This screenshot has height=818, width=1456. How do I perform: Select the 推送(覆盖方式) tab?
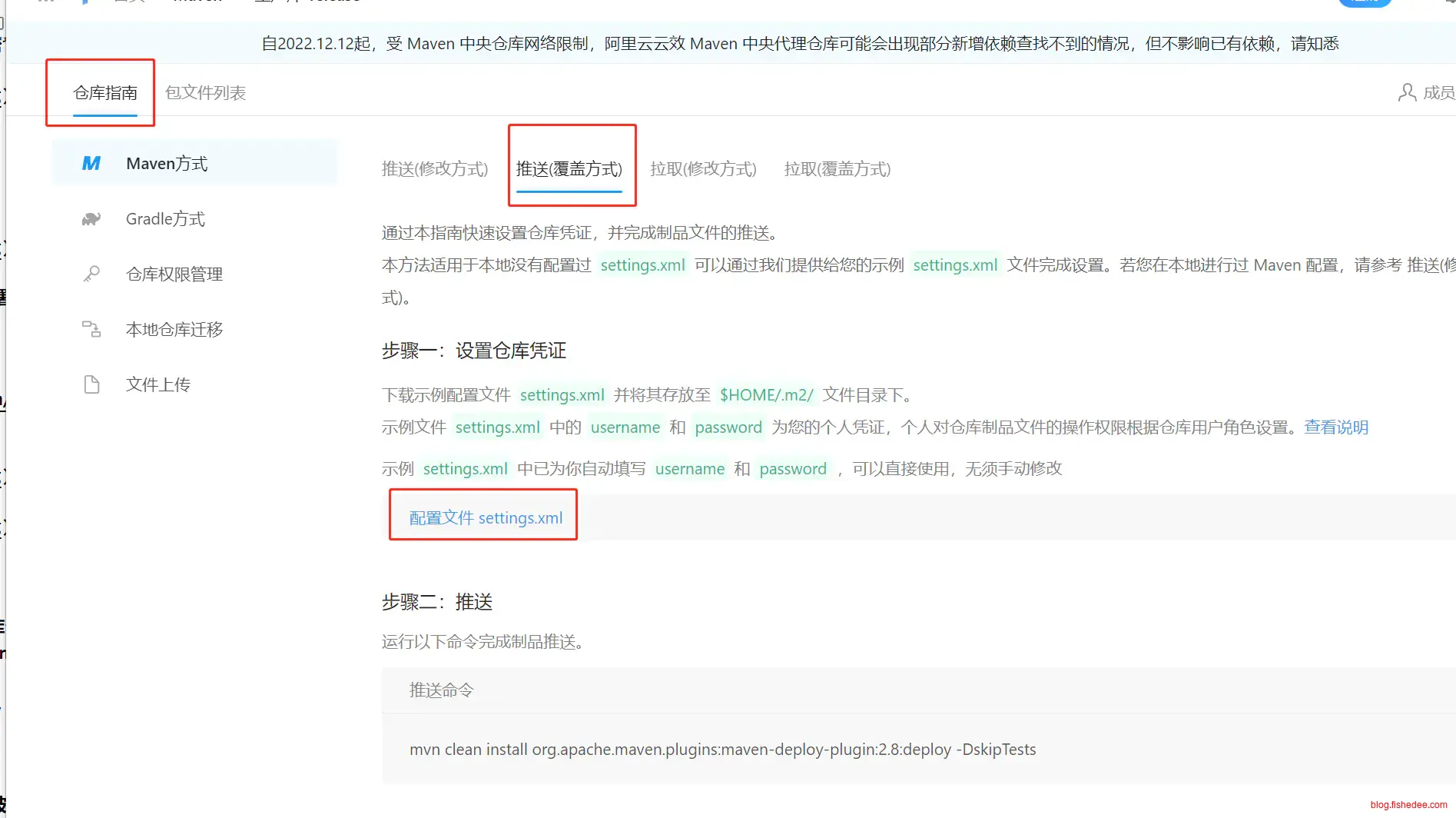click(x=569, y=169)
